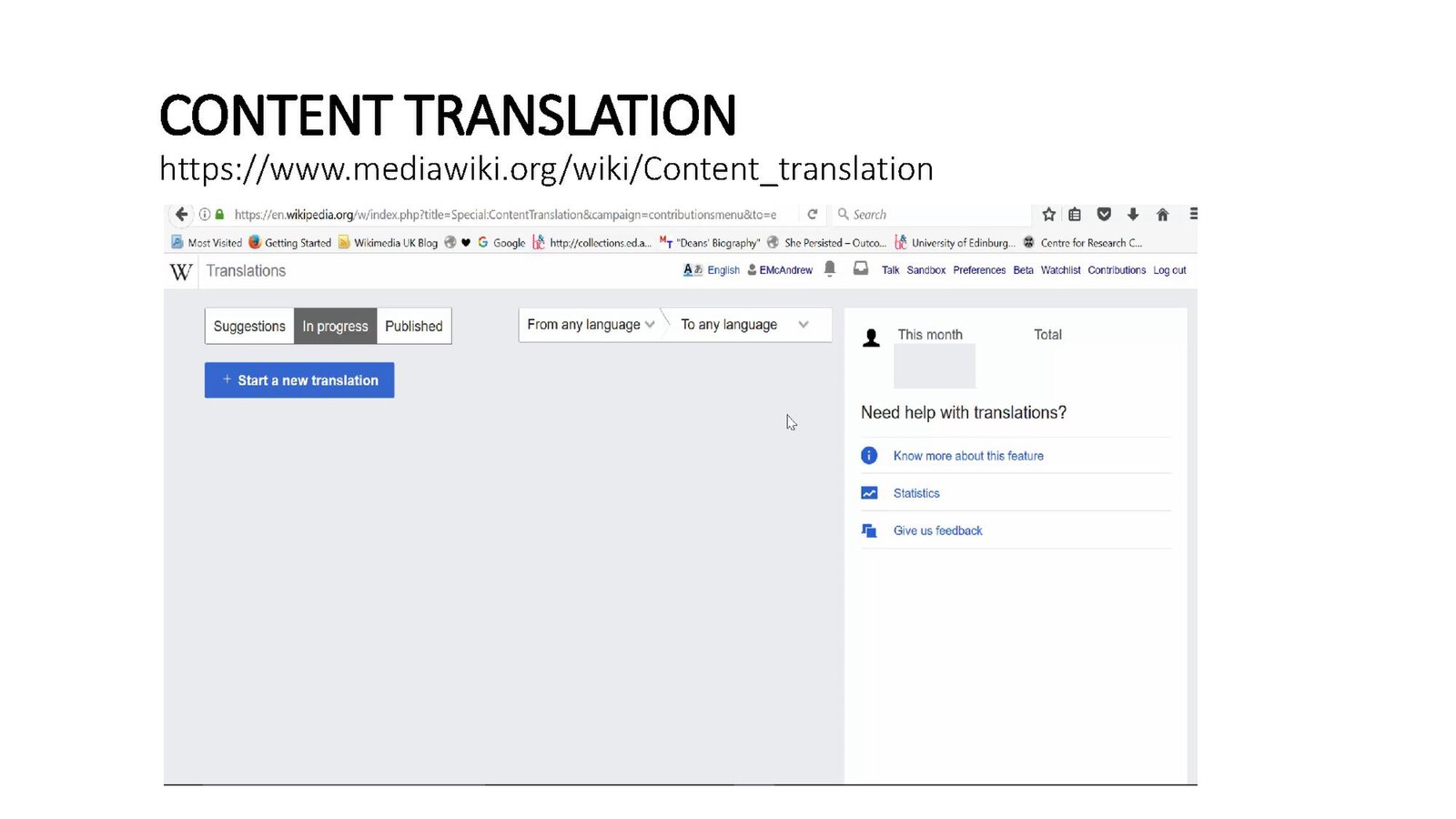Reload the page with refresh icon
The width and height of the screenshot is (1456, 819).
click(813, 215)
